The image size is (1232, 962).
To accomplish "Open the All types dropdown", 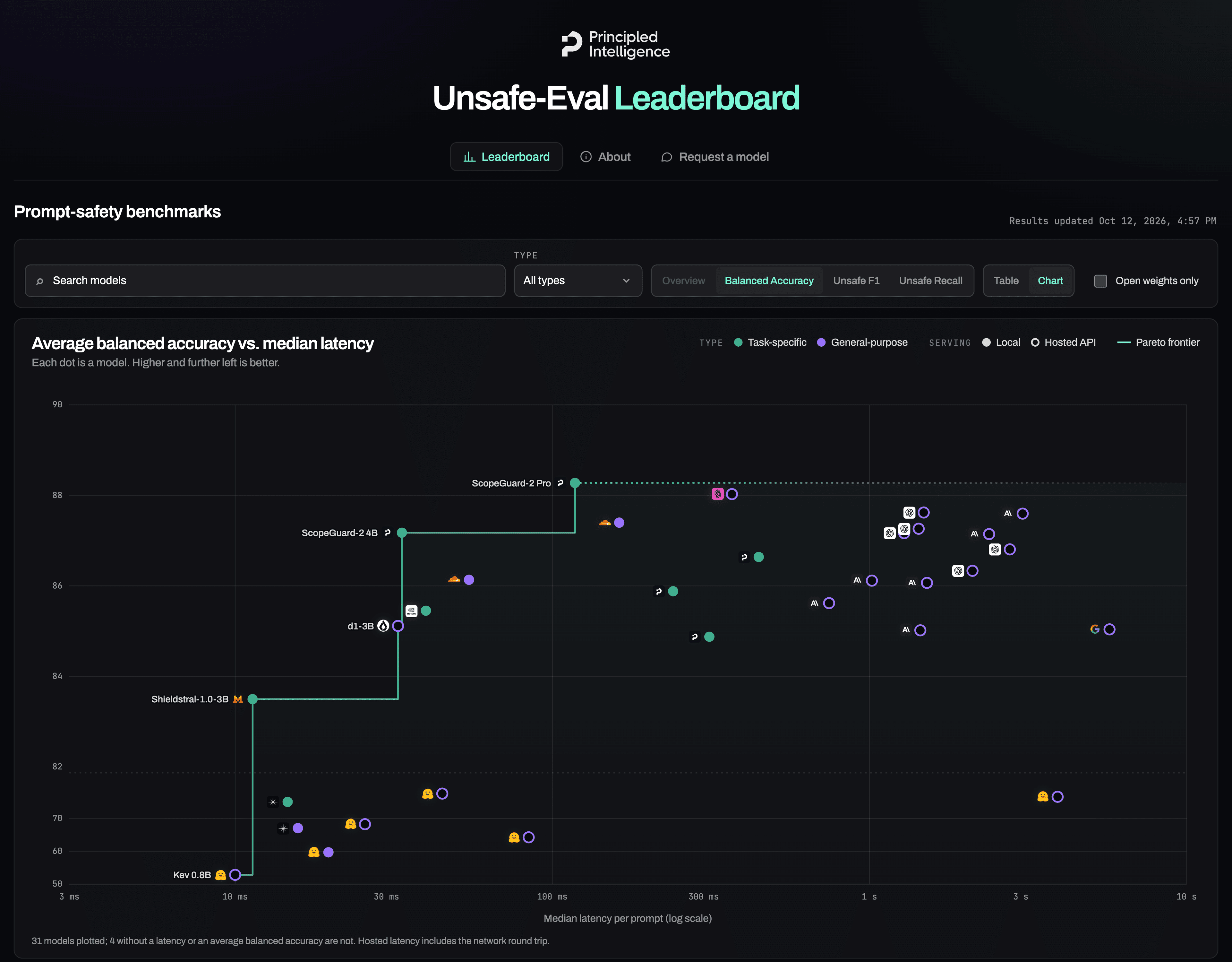I will click(x=577, y=281).
